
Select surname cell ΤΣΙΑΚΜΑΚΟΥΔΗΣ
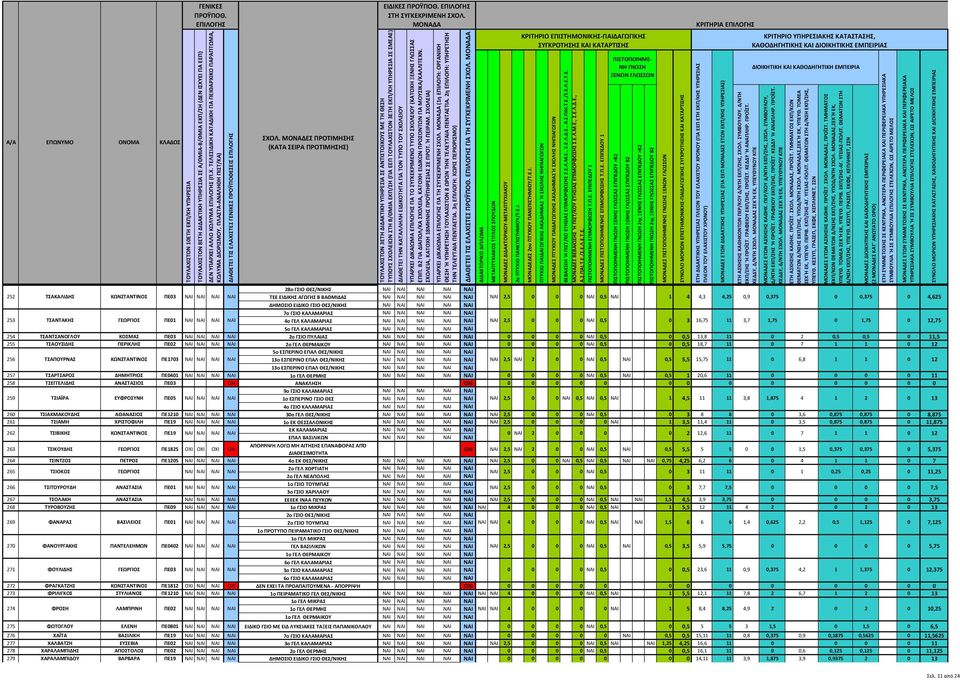point(60,414)
